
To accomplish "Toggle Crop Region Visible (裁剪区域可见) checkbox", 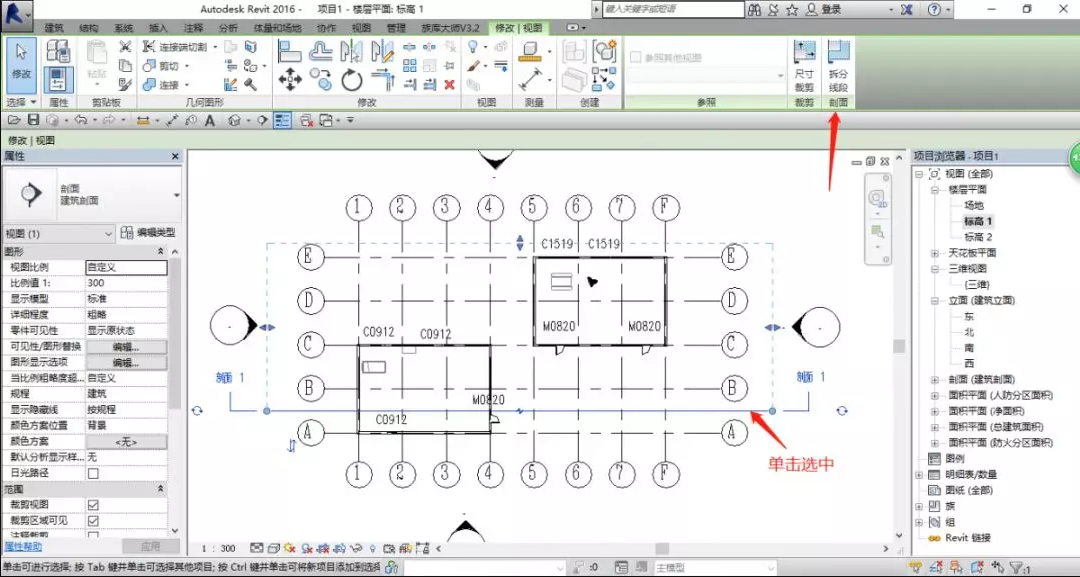I will tap(94, 521).
